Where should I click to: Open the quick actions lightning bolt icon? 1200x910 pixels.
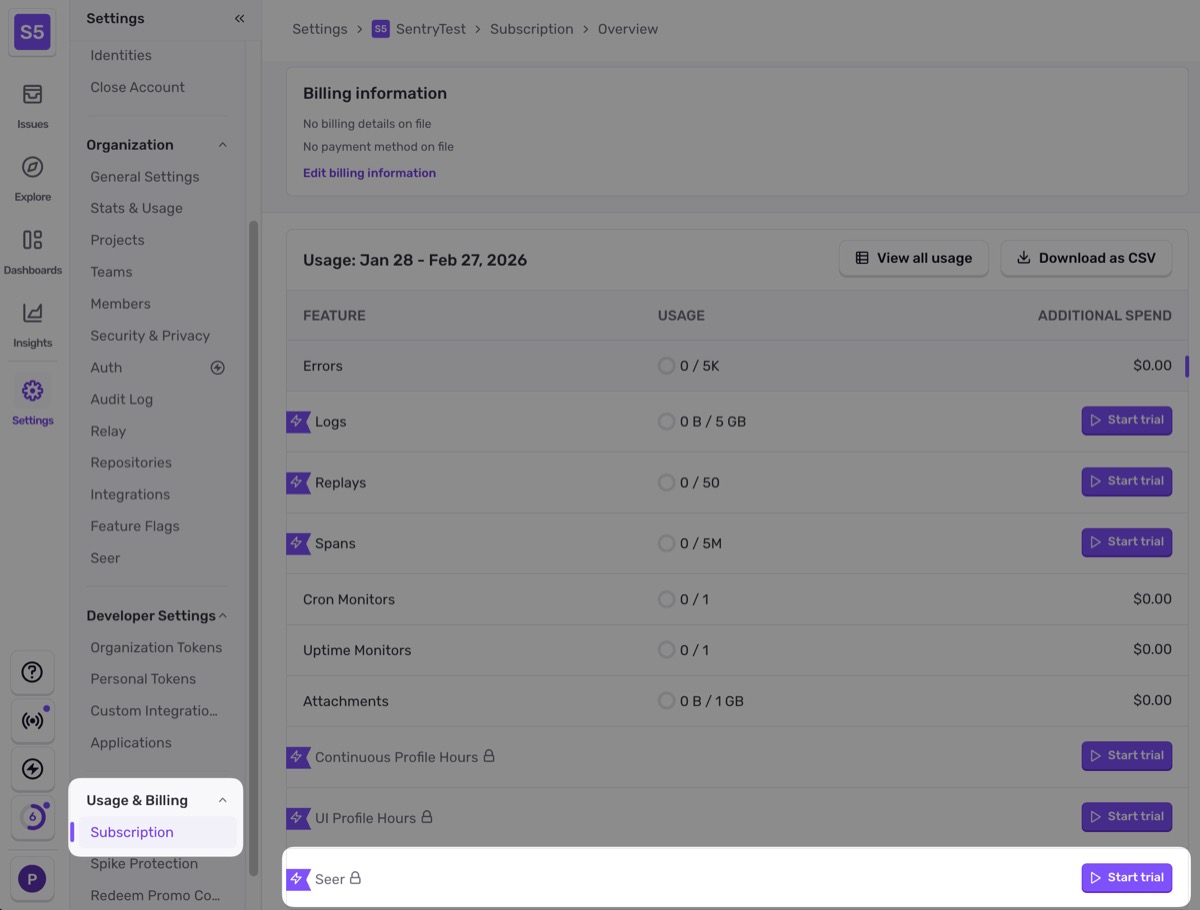(32, 769)
